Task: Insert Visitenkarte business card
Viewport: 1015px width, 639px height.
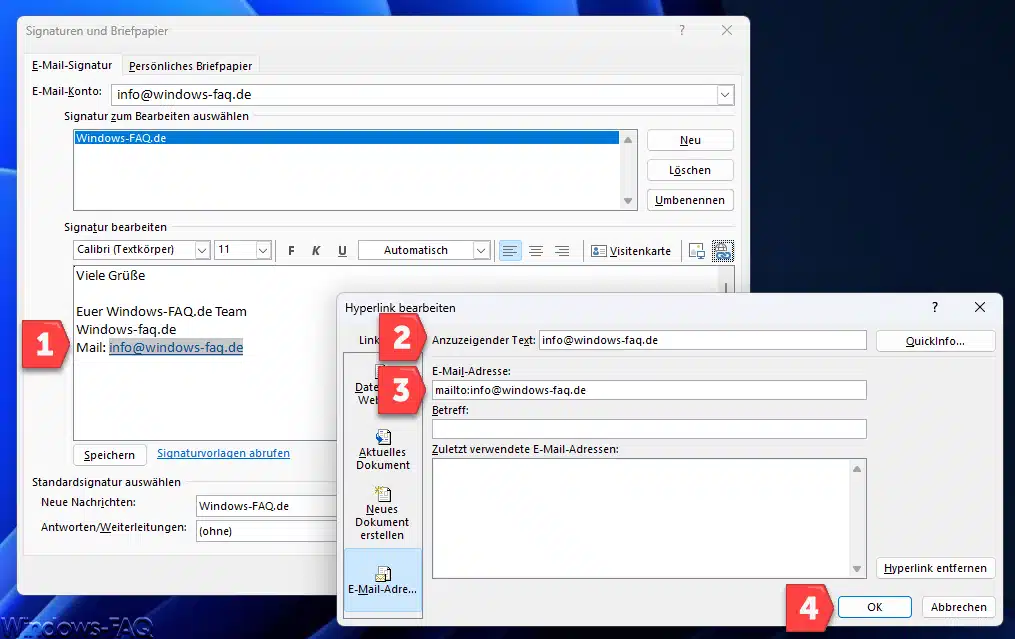Action: click(631, 251)
